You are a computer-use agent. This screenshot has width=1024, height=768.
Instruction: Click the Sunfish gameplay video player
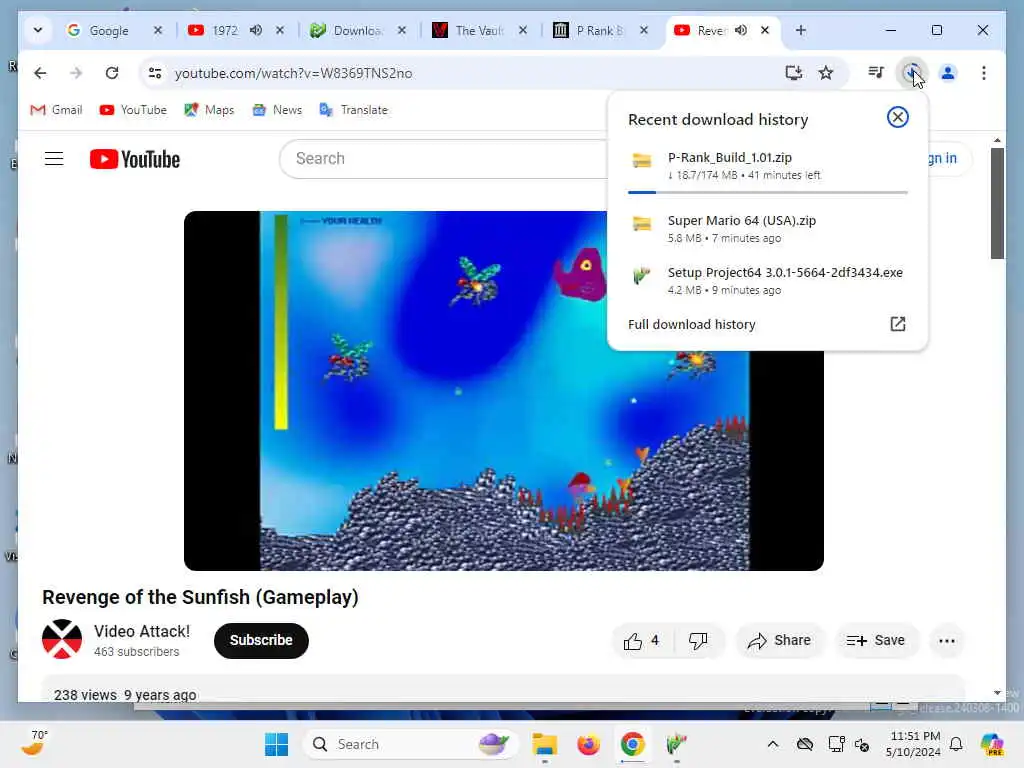tap(504, 391)
